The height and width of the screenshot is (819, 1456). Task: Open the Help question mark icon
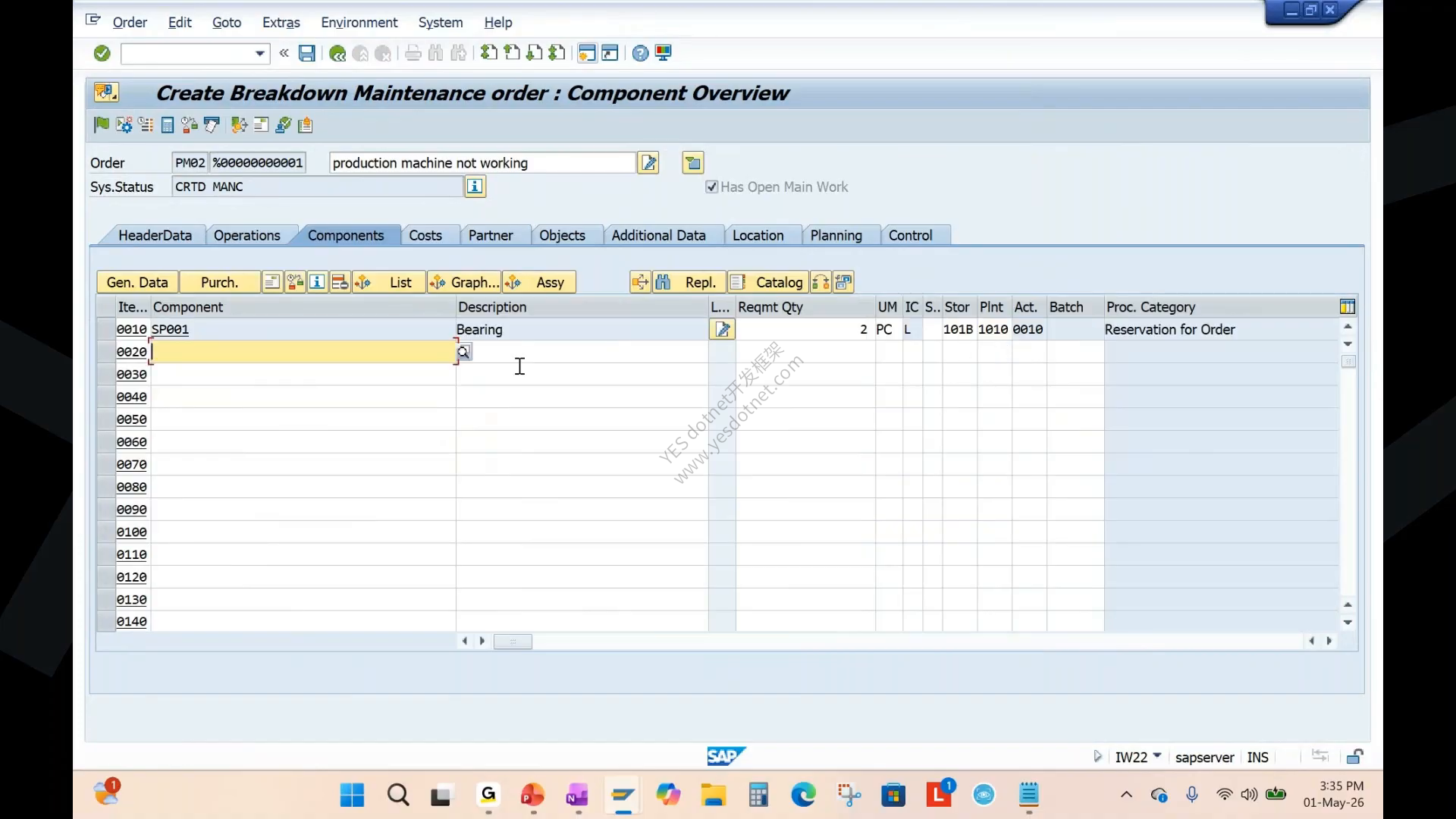(x=640, y=53)
